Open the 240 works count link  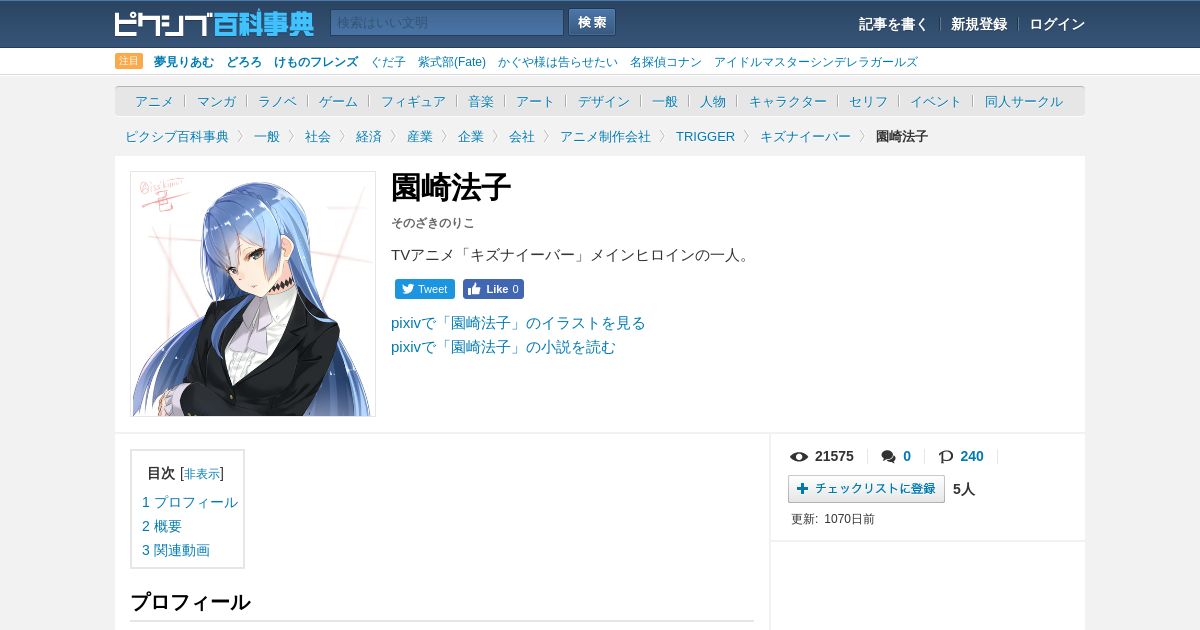pyautogui.click(x=972, y=456)
